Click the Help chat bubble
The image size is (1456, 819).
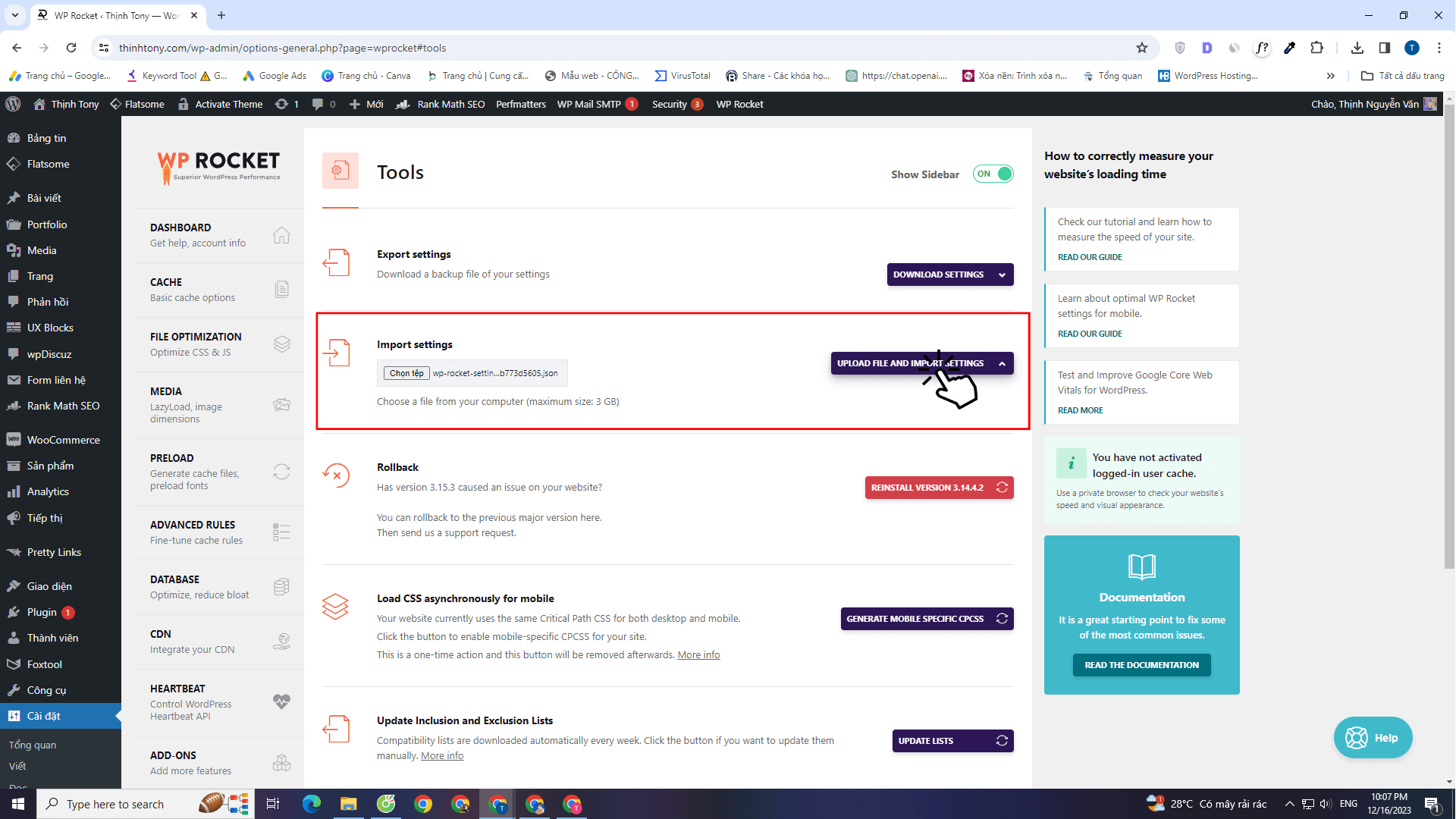[x=1373, y=737]
